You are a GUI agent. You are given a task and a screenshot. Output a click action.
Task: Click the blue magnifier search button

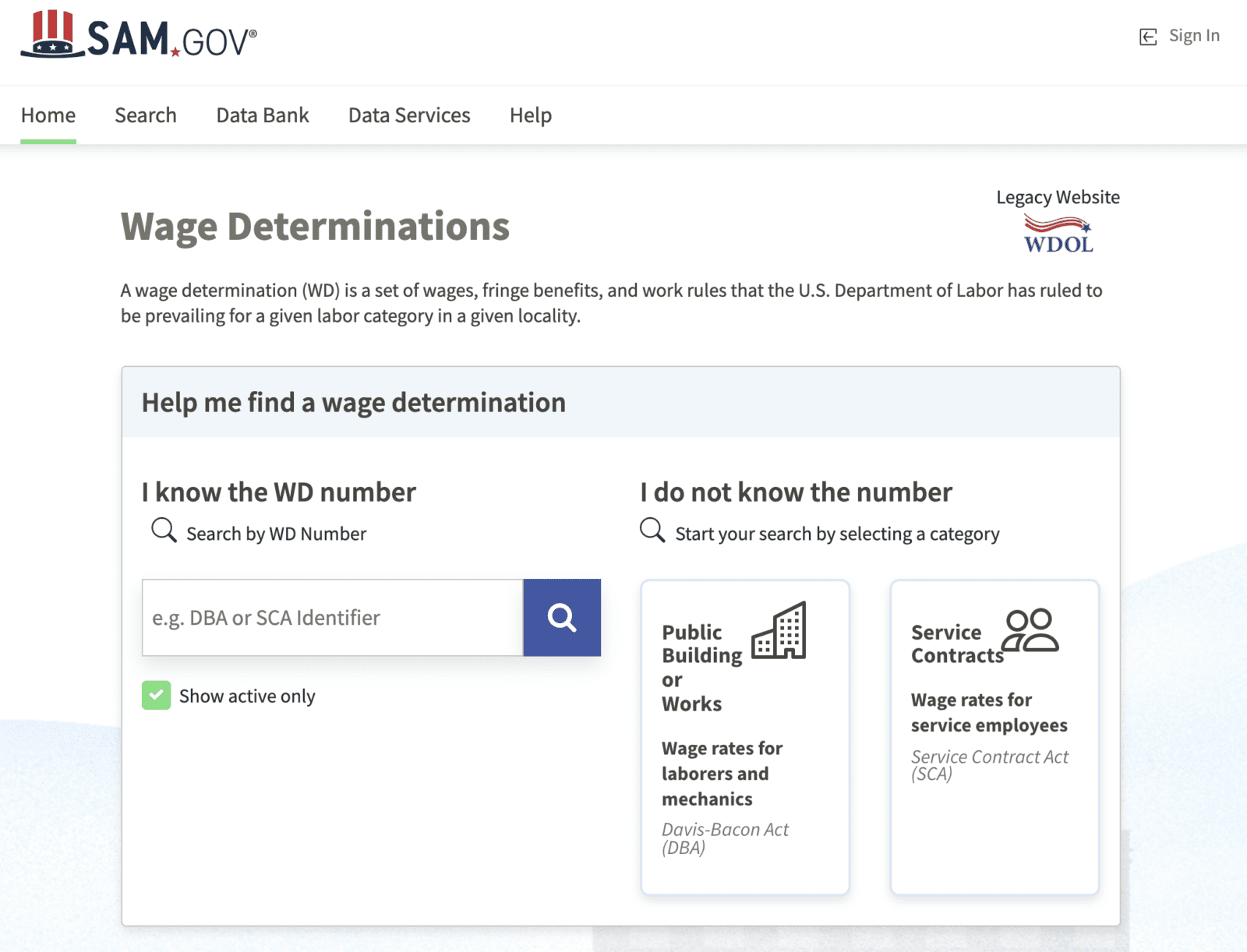tap(562, 618)
